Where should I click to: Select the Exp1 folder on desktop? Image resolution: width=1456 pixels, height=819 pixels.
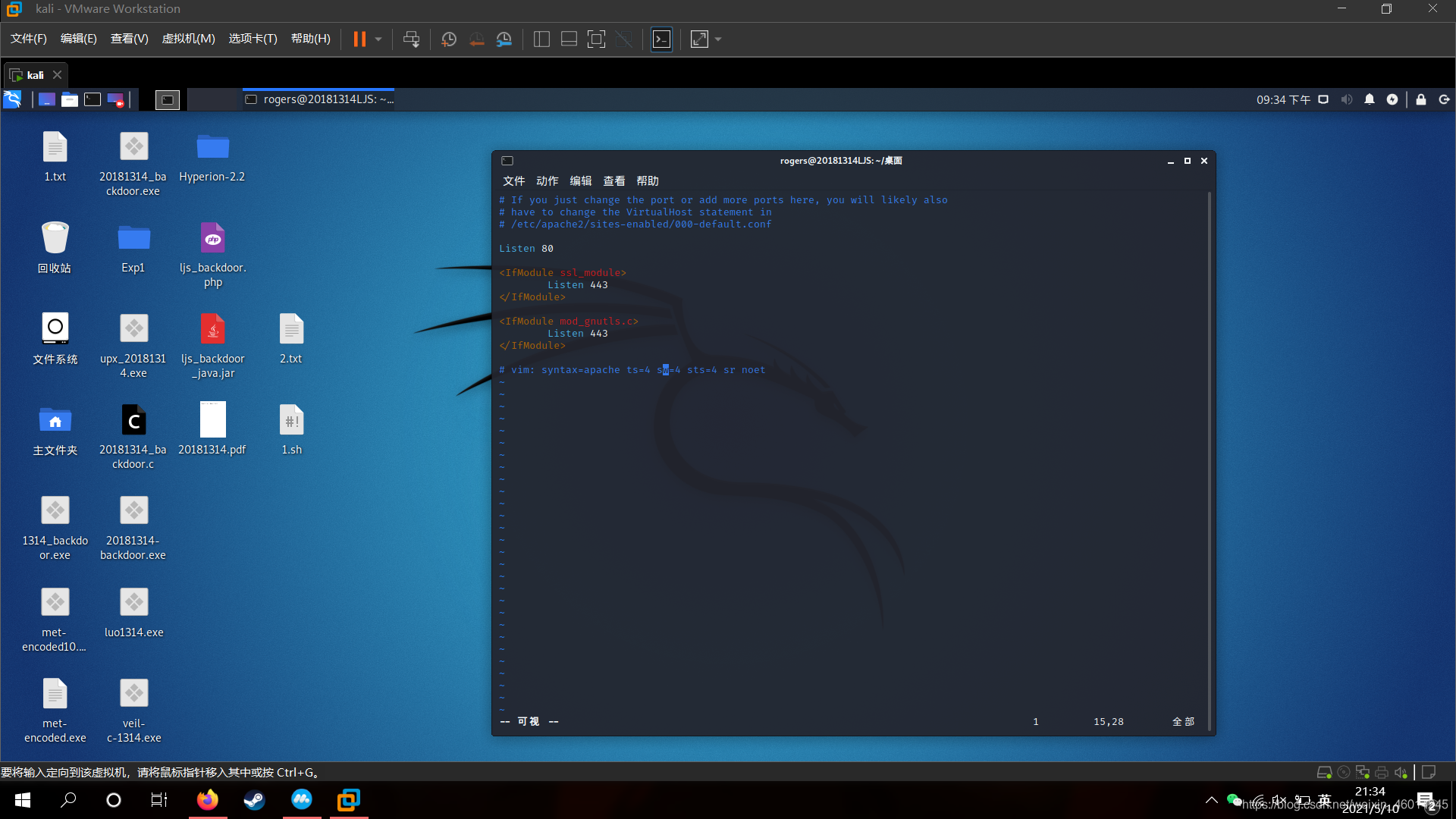[x=133, y=248]
